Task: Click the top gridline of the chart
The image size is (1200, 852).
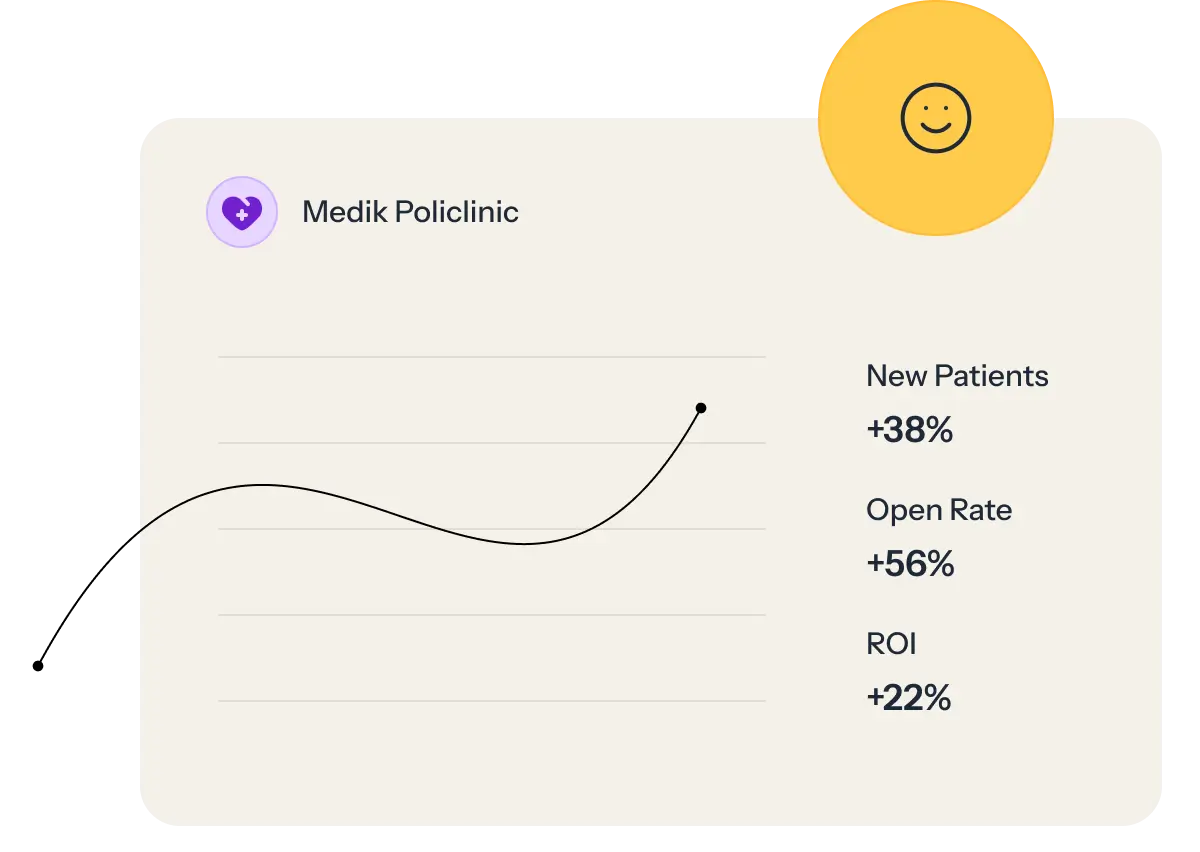Action: [x=490, y=357]
